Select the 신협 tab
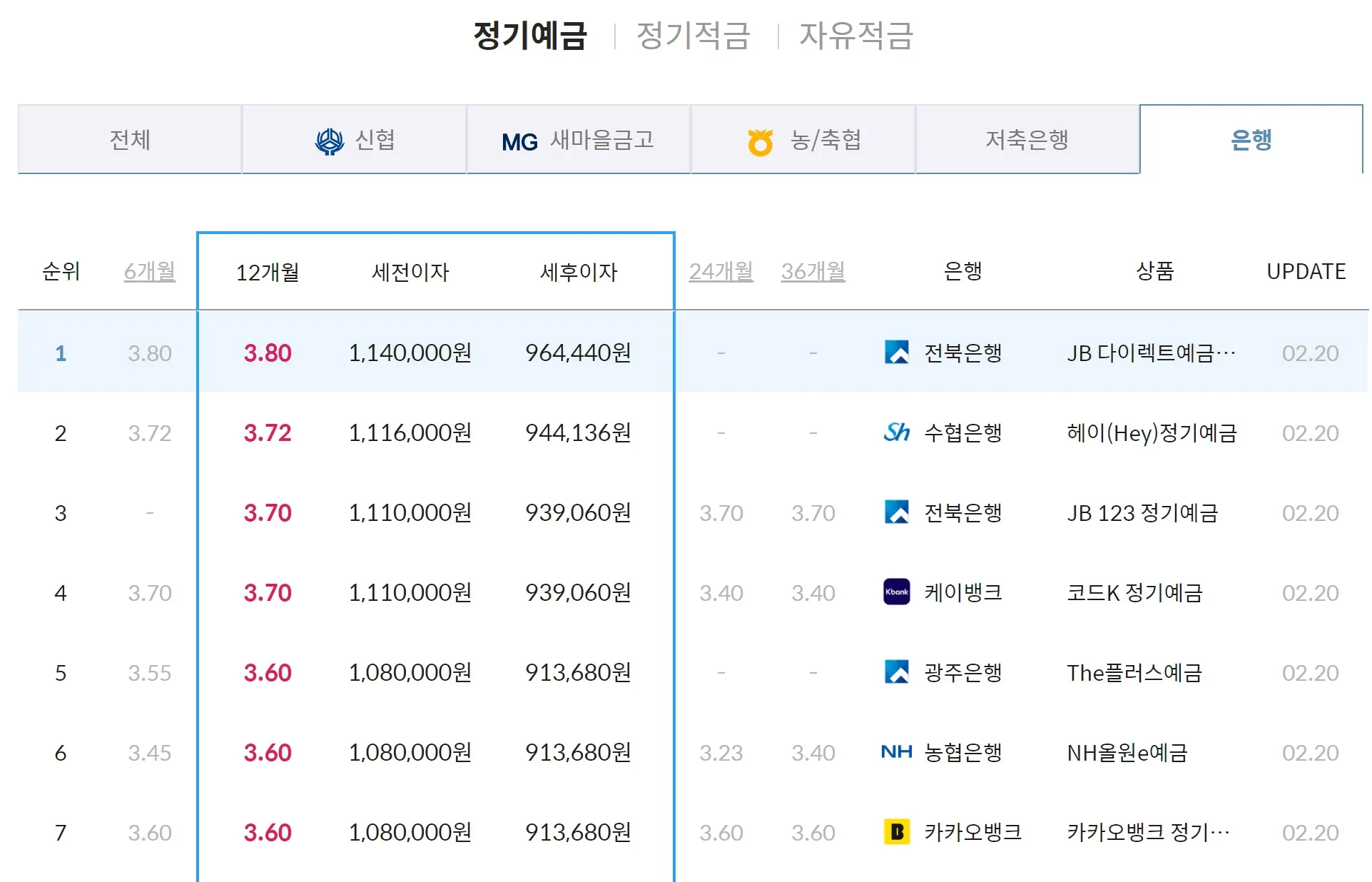This screenshot has width=1372, height=882. tap(354, 139)
